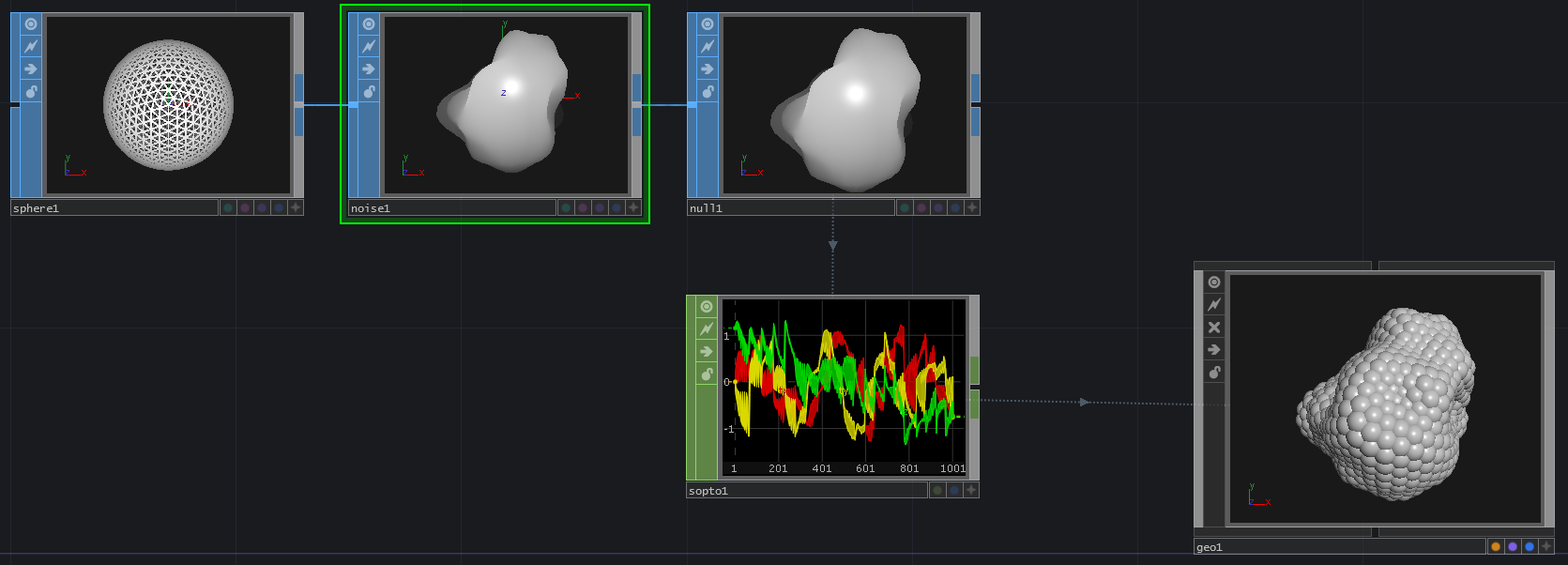The image size is (1568, 565).
Task: Toggle the orange flag on geo1
Action: pyautogui.click(x=1495, y=546)
